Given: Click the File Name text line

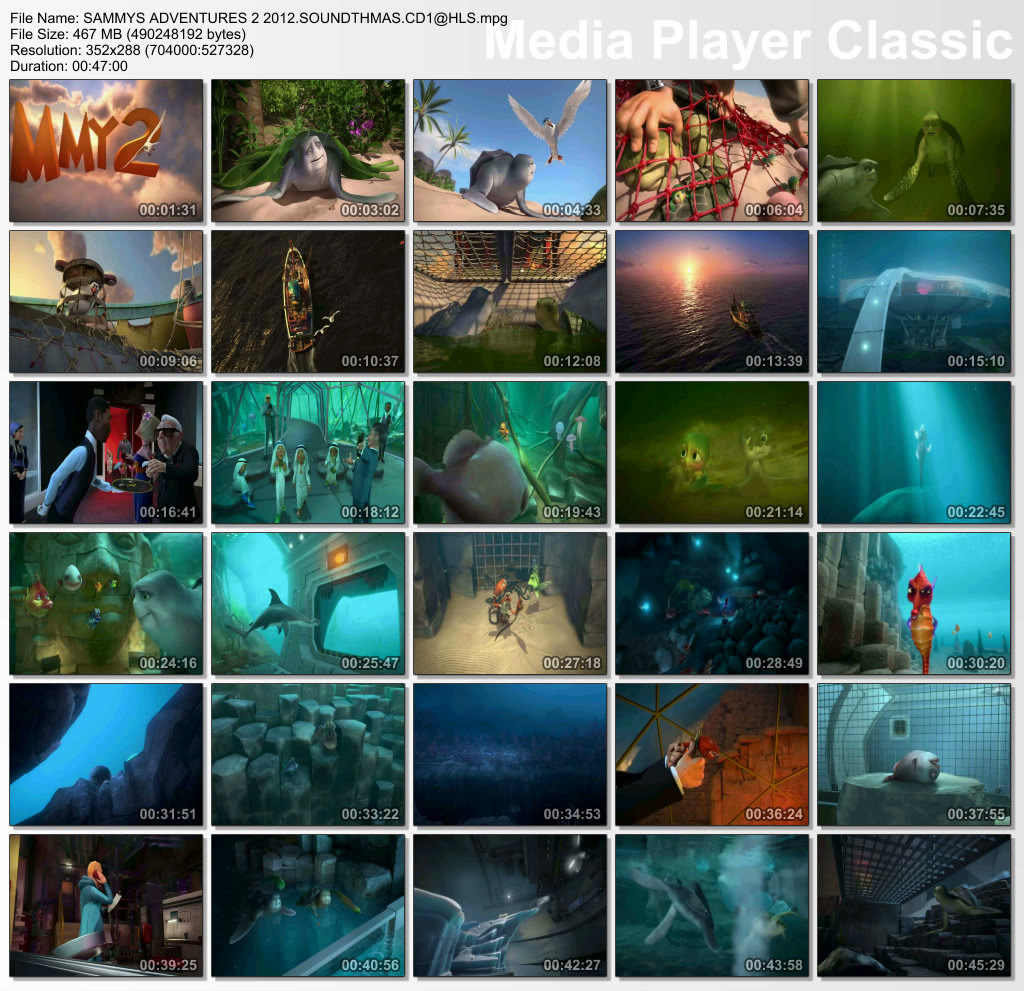Looking at the screenshot, I should 259,18.
